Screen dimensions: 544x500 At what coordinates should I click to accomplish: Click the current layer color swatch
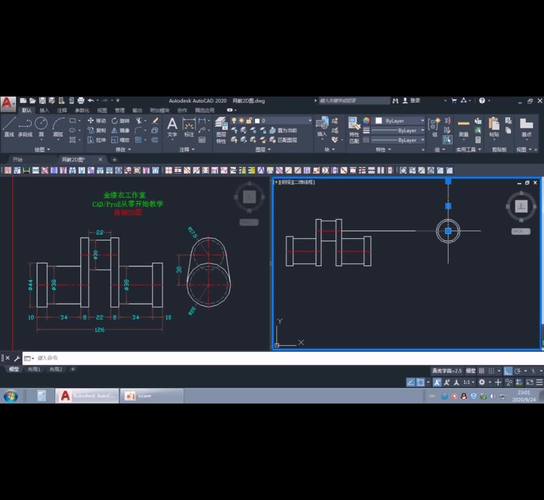pyautogui.click(x=257, y=121)
